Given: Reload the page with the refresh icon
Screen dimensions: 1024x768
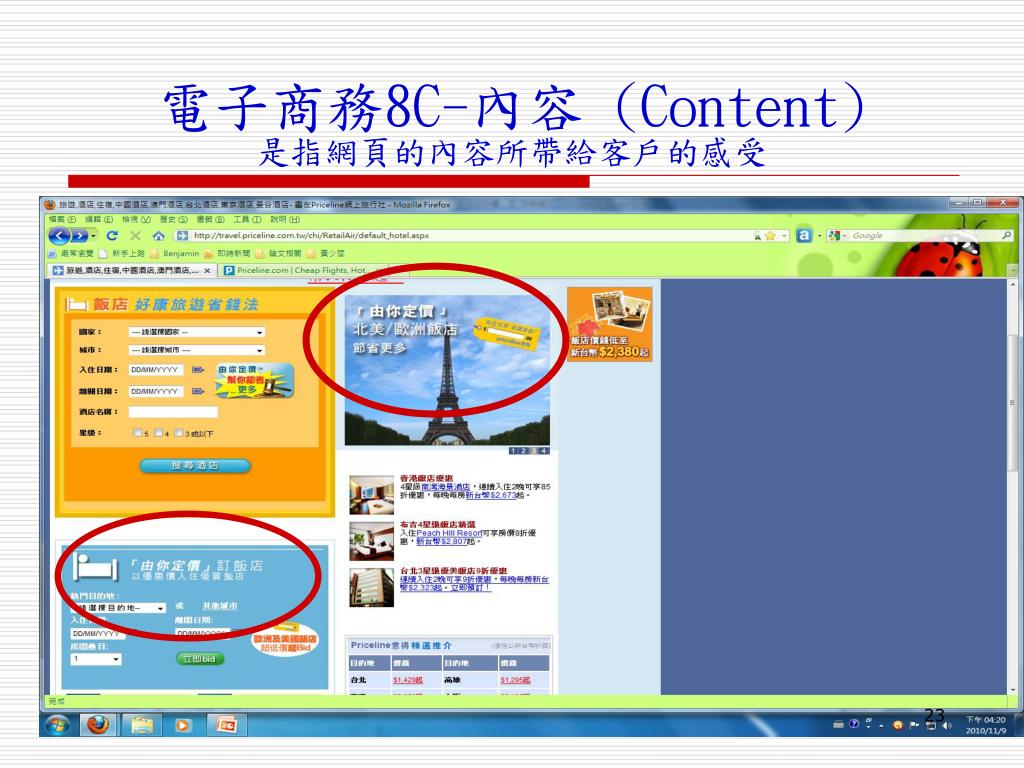Looking at the screenshot, I should click(112, 236).
